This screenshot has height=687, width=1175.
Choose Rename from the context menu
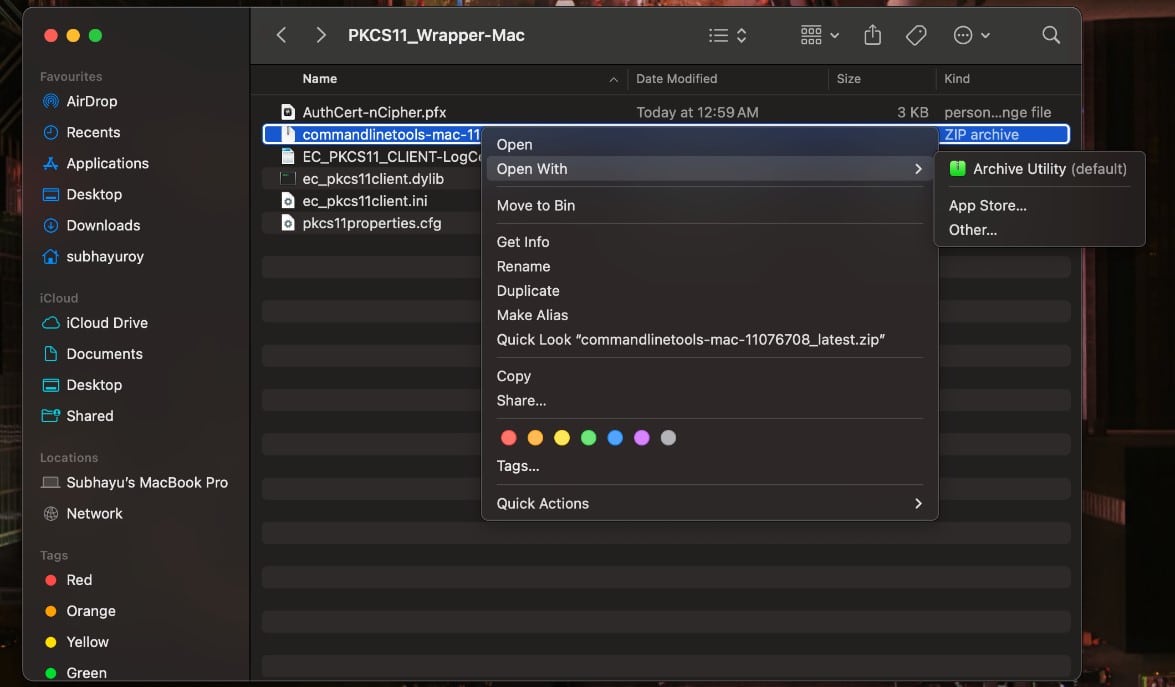[523, 266]
